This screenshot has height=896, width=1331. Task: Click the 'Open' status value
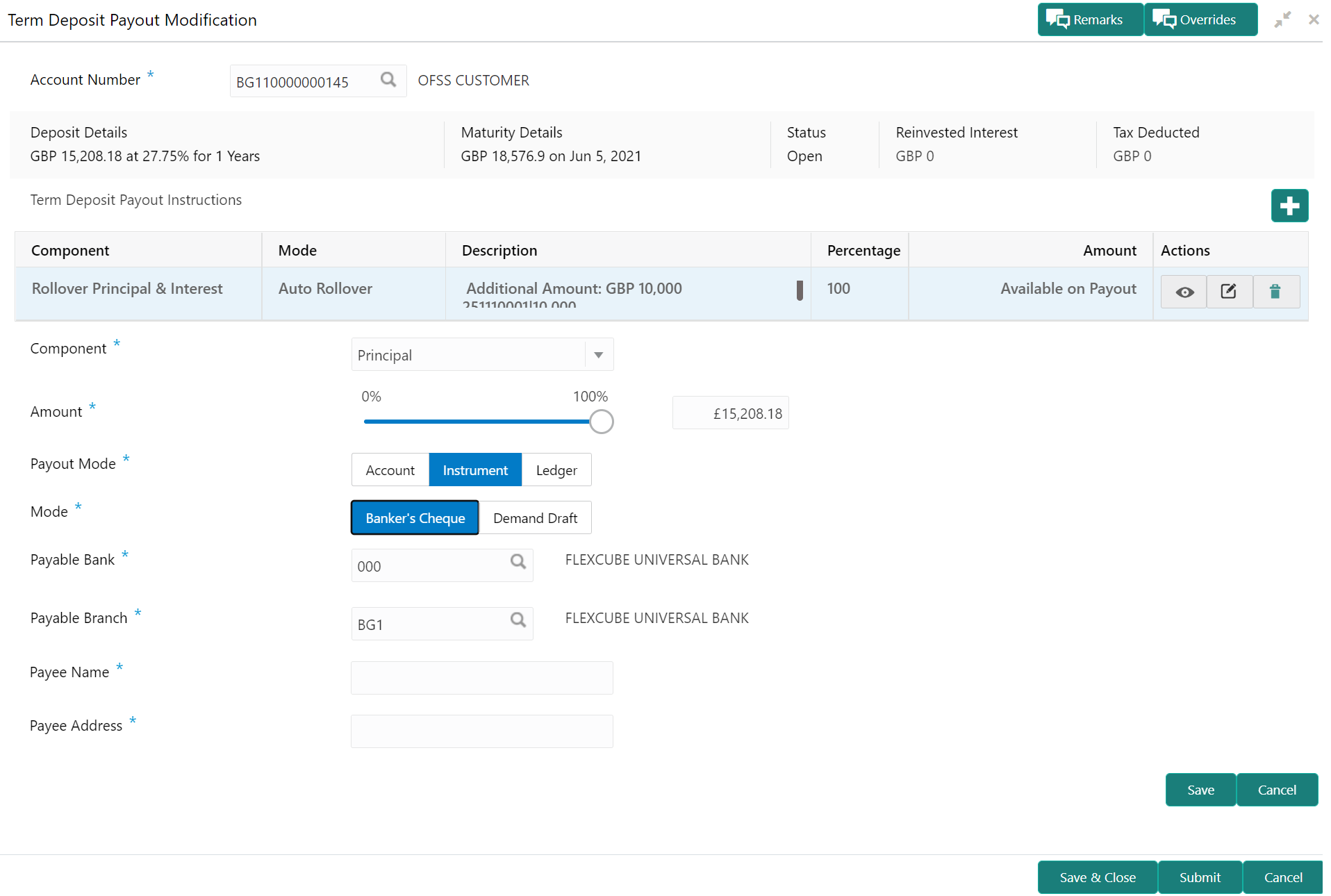point(804,156)
